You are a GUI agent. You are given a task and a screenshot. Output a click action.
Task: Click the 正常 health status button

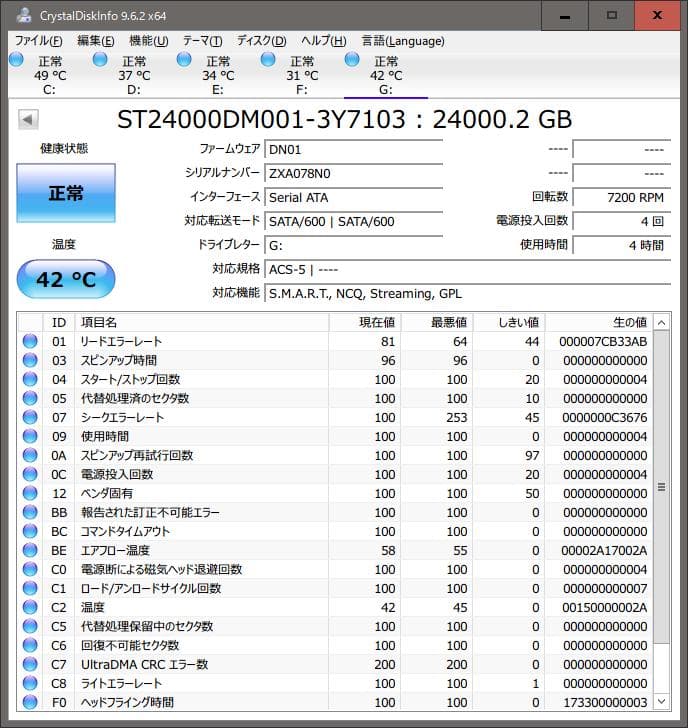pyautogui.click(x=66, y=193)
